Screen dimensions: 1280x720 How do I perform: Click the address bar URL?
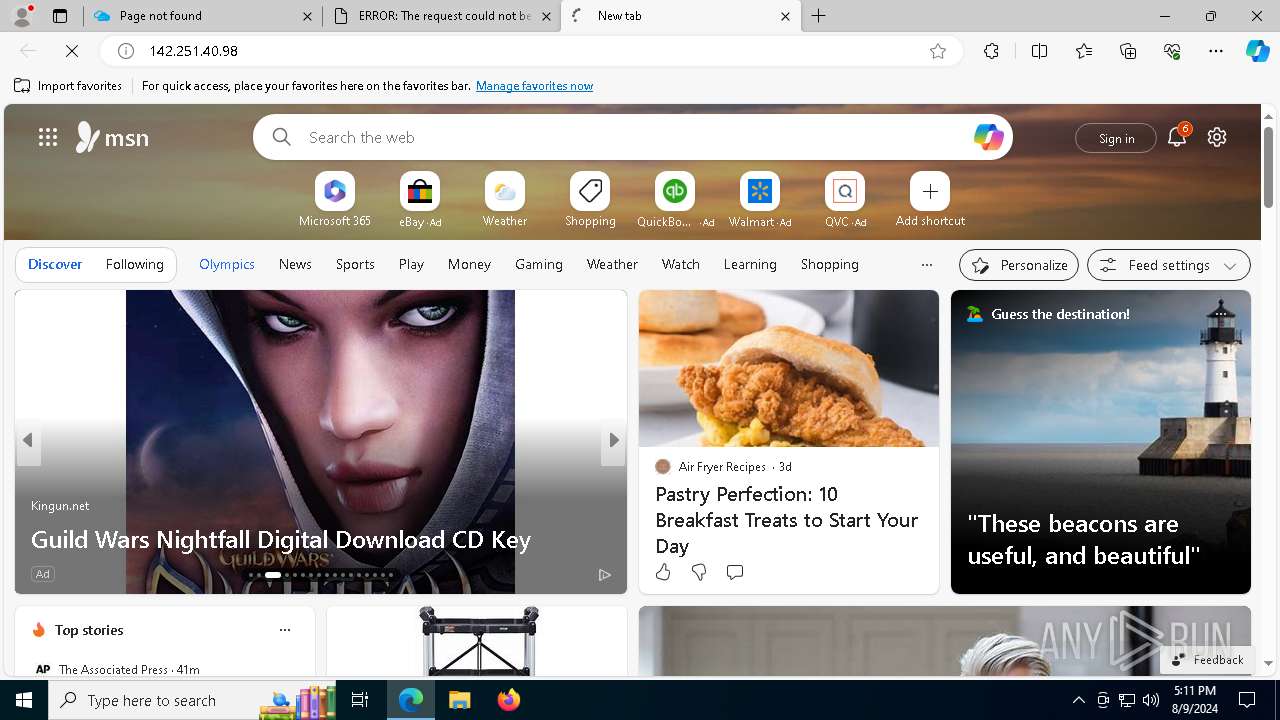tap(194, 51)
